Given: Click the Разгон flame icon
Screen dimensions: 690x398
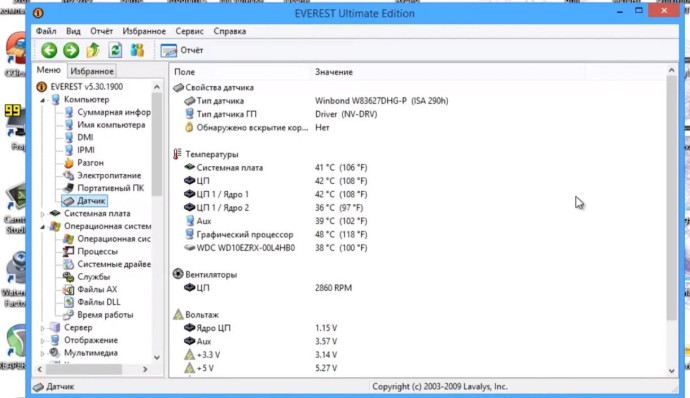Looking at the screenshot, I should pyautogui.click(x=69, y=163).
